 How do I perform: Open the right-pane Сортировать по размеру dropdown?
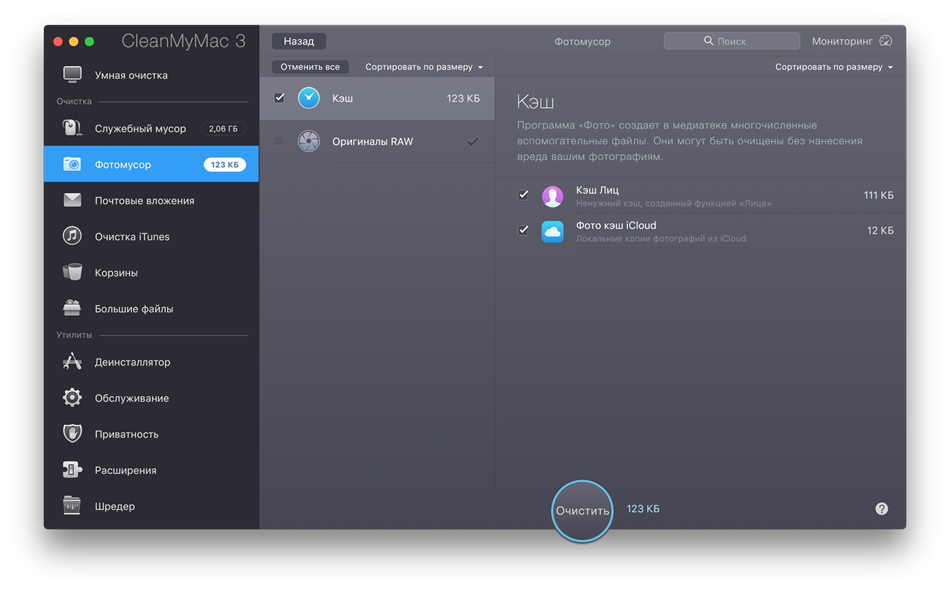pyautogui.click(x=834, y=67)
